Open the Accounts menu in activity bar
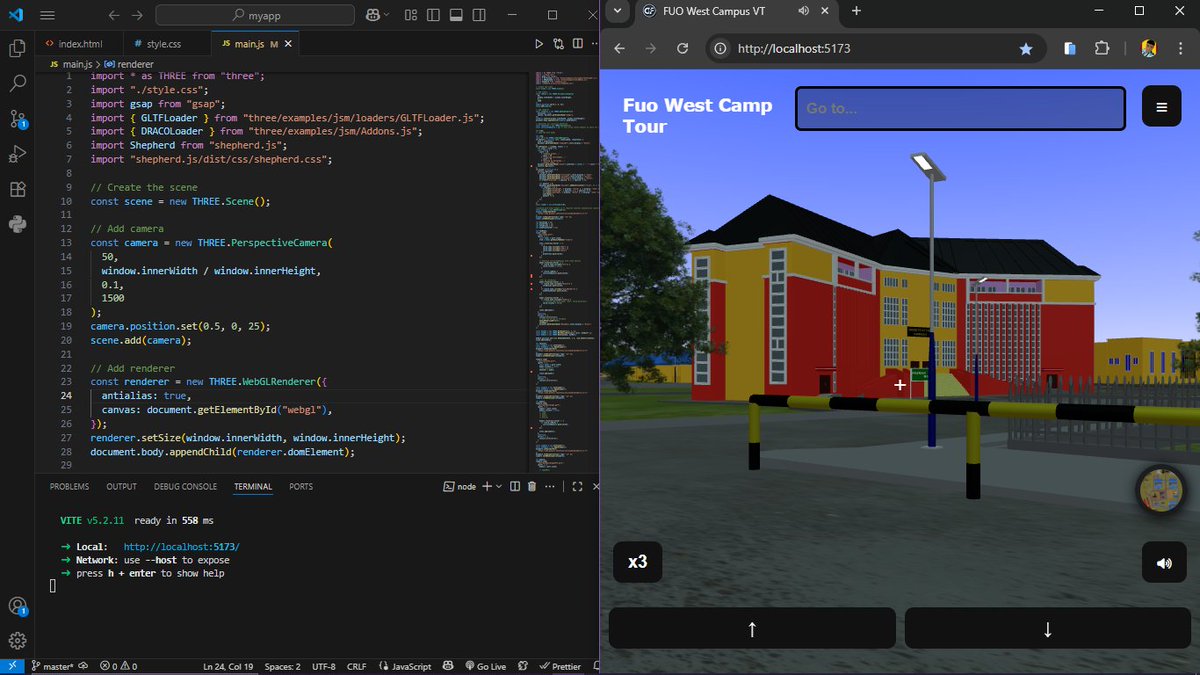Image resolution: width=1200 pixels, height=675 pixels. (x=17, y=606)
